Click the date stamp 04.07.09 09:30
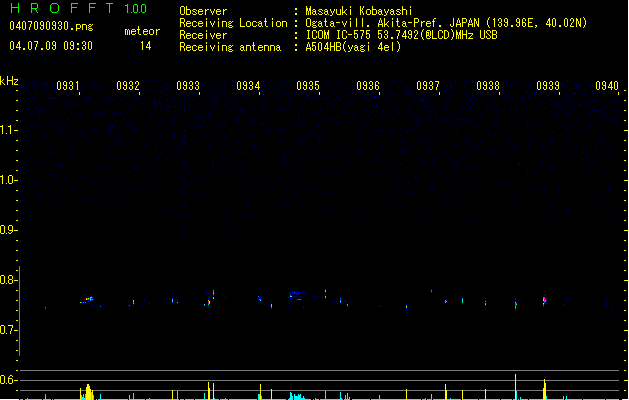The width and height of the screenshot is (629, 400). coord(51,46)
